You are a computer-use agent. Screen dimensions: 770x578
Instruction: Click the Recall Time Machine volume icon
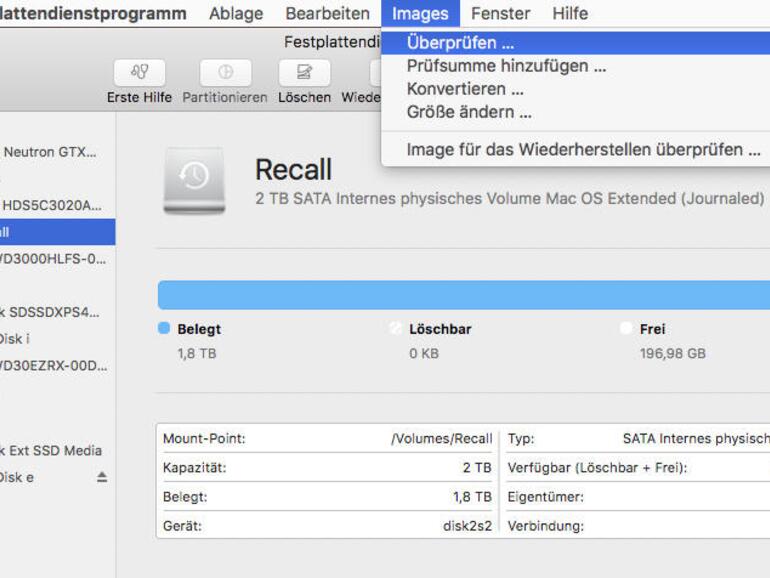point(194,180)
